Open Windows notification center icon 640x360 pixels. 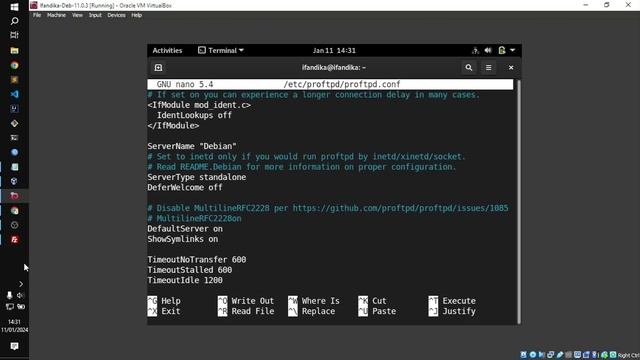point(14,346)
